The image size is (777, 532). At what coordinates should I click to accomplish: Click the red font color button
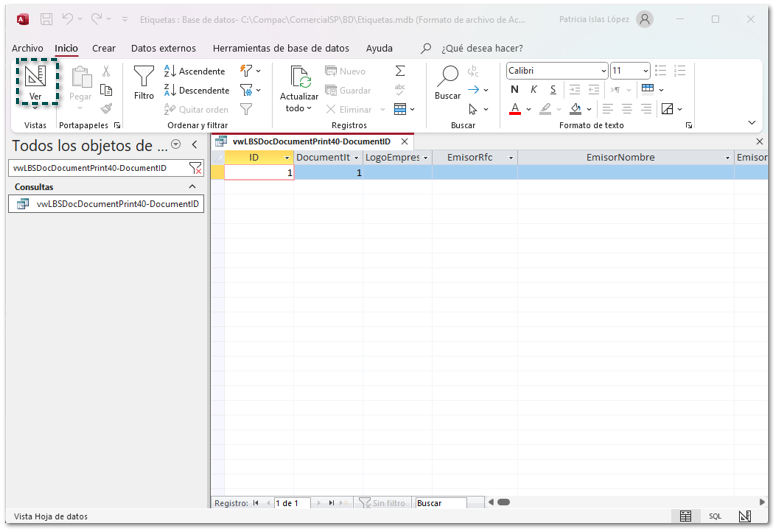tap(515, 109)
